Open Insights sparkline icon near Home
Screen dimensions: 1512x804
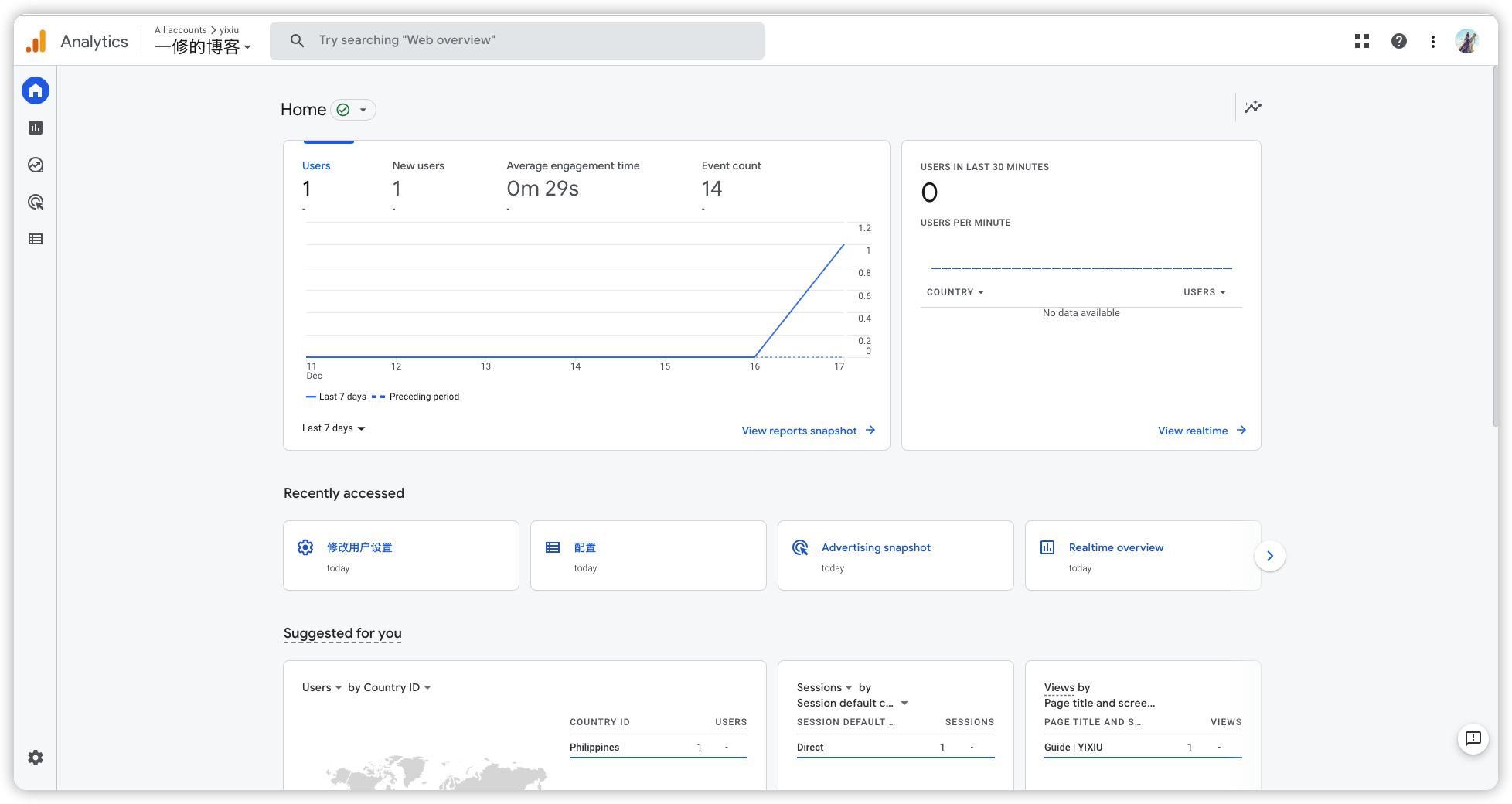tap(1253, 107)
